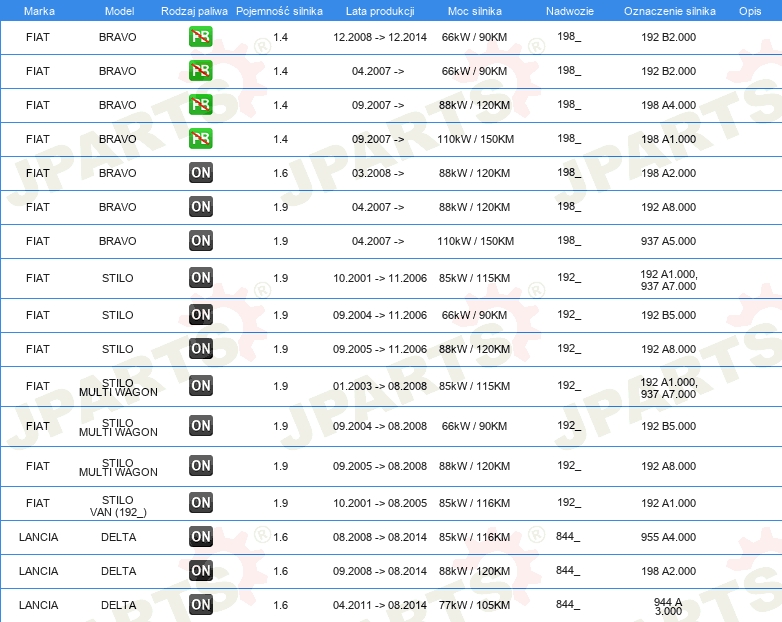782x622 pixels.
Task: Click the ON icon in the Multi Wagon 09.2004 row
Action: (200, 425)
